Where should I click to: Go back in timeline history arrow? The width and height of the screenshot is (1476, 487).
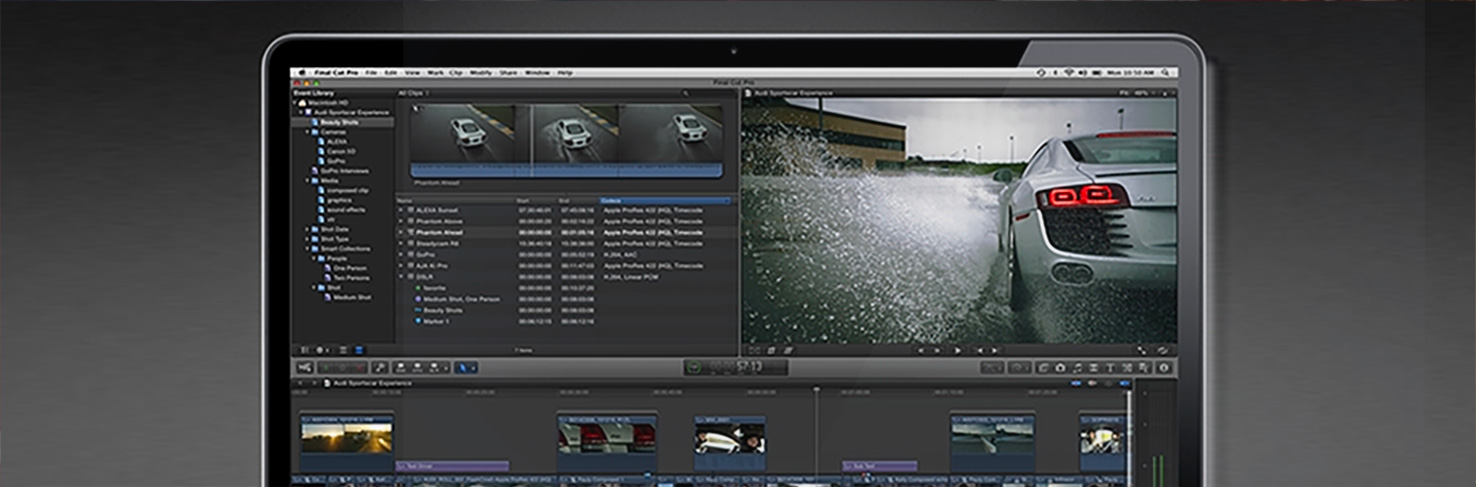(x=300, y=383)
